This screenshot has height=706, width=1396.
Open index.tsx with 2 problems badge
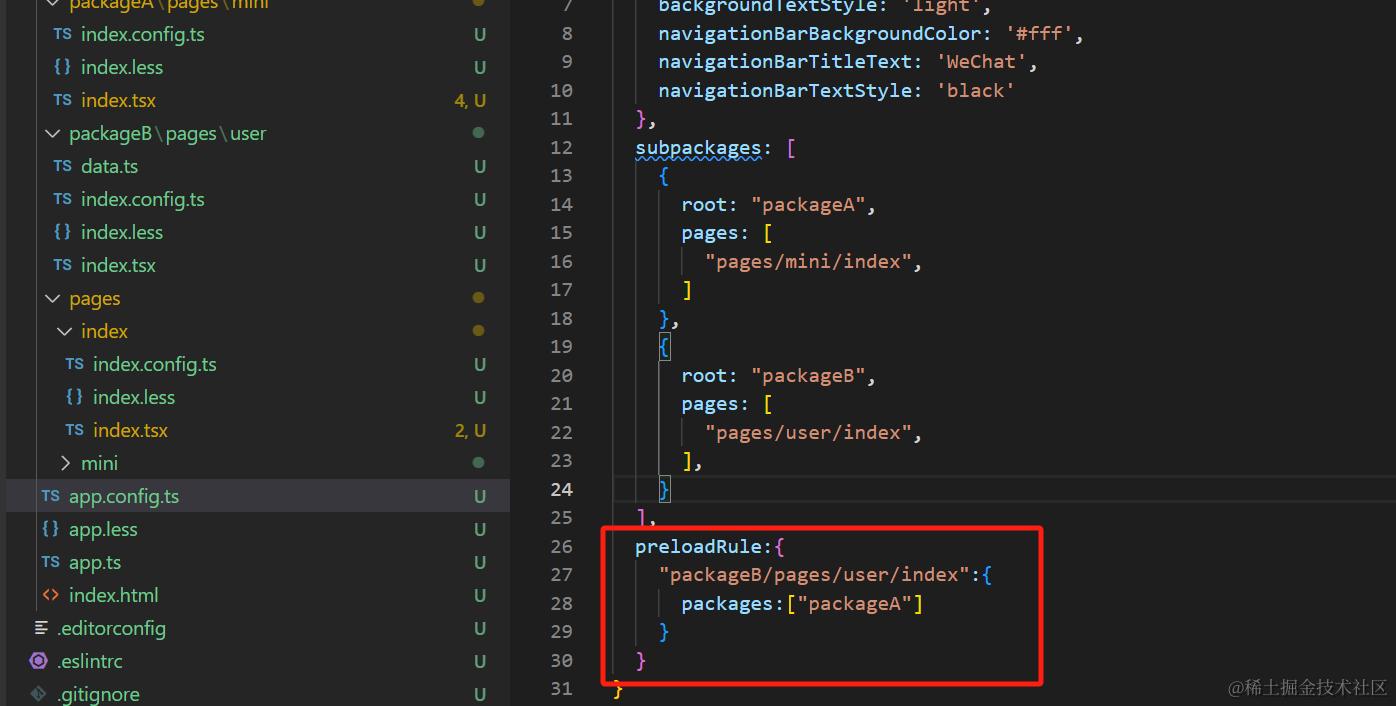coord(130,430)
